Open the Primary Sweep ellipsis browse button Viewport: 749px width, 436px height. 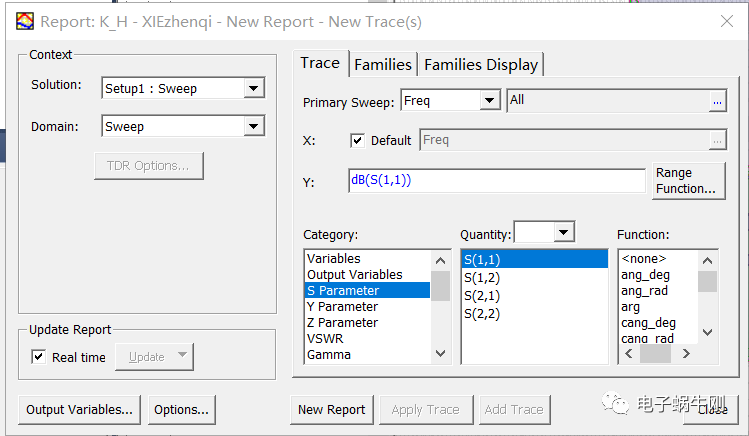(x=716, y=101)
